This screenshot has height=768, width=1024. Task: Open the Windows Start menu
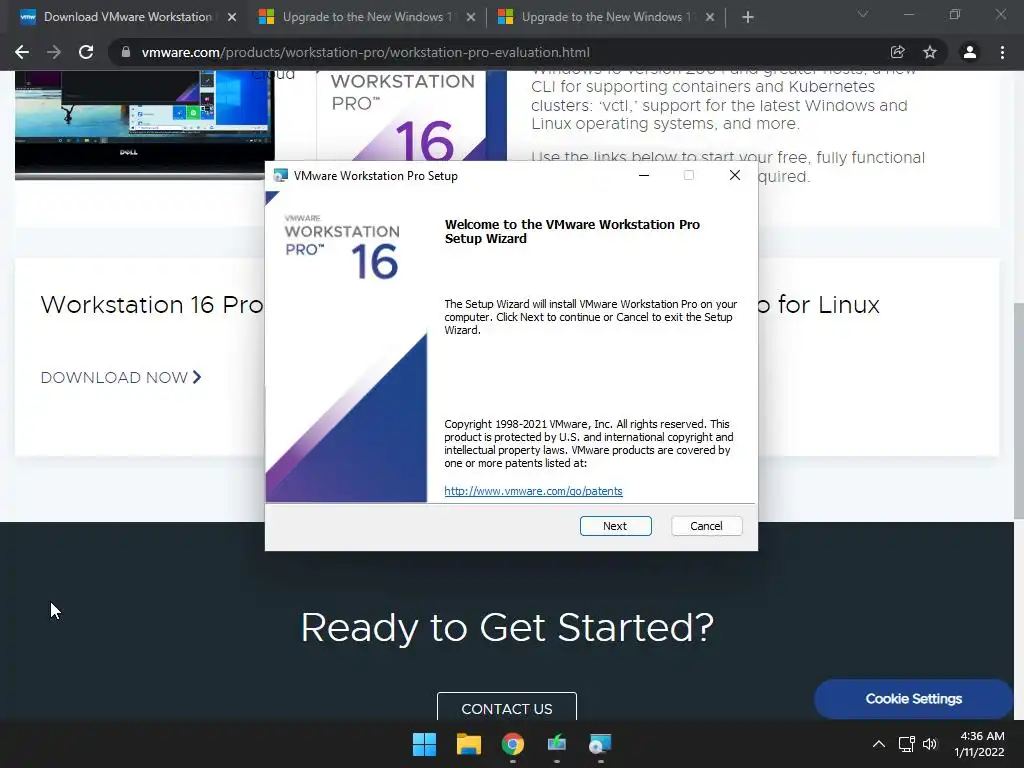(424, 744)
